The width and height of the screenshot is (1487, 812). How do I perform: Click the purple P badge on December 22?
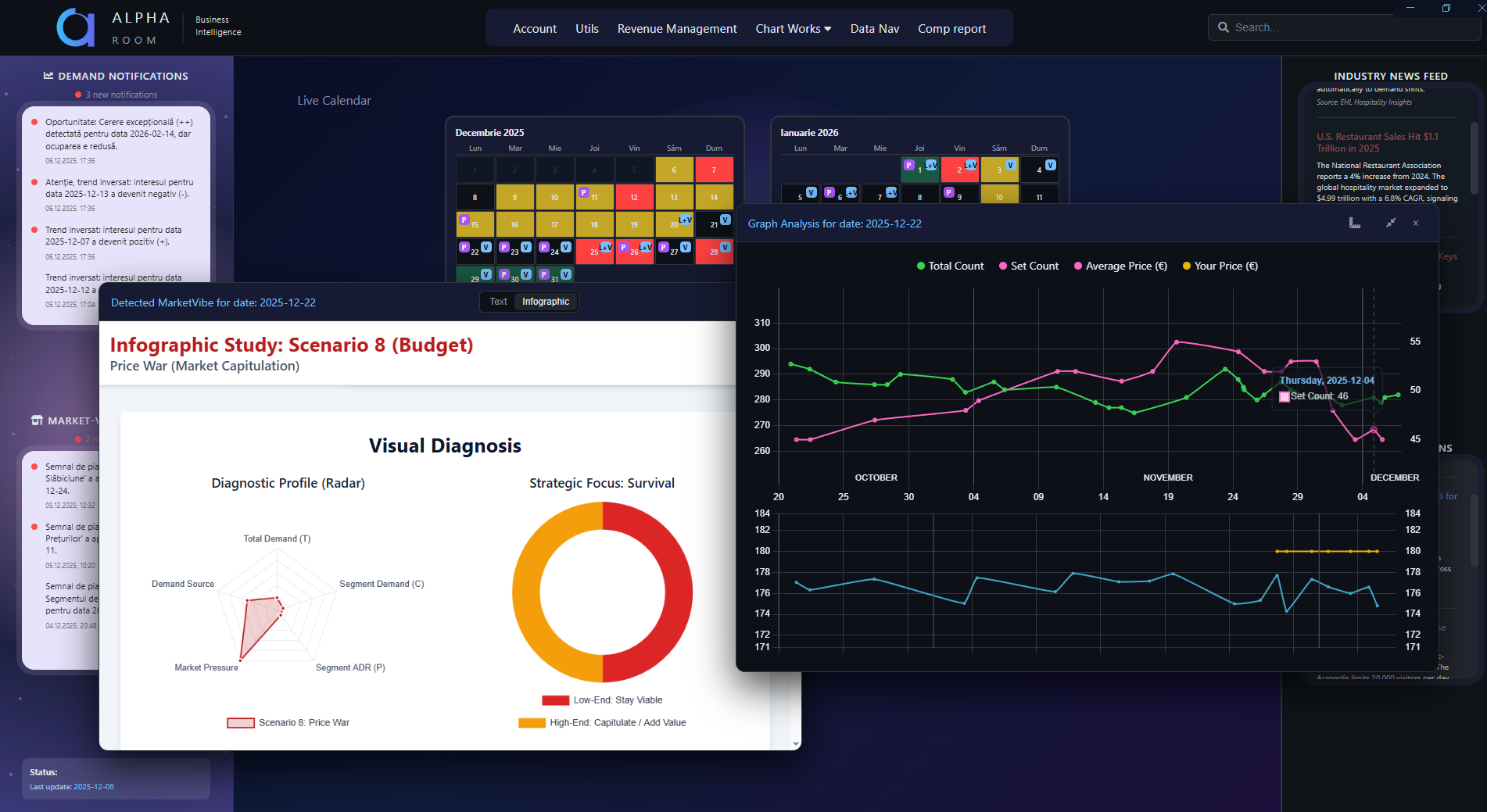tap(464, 247)
